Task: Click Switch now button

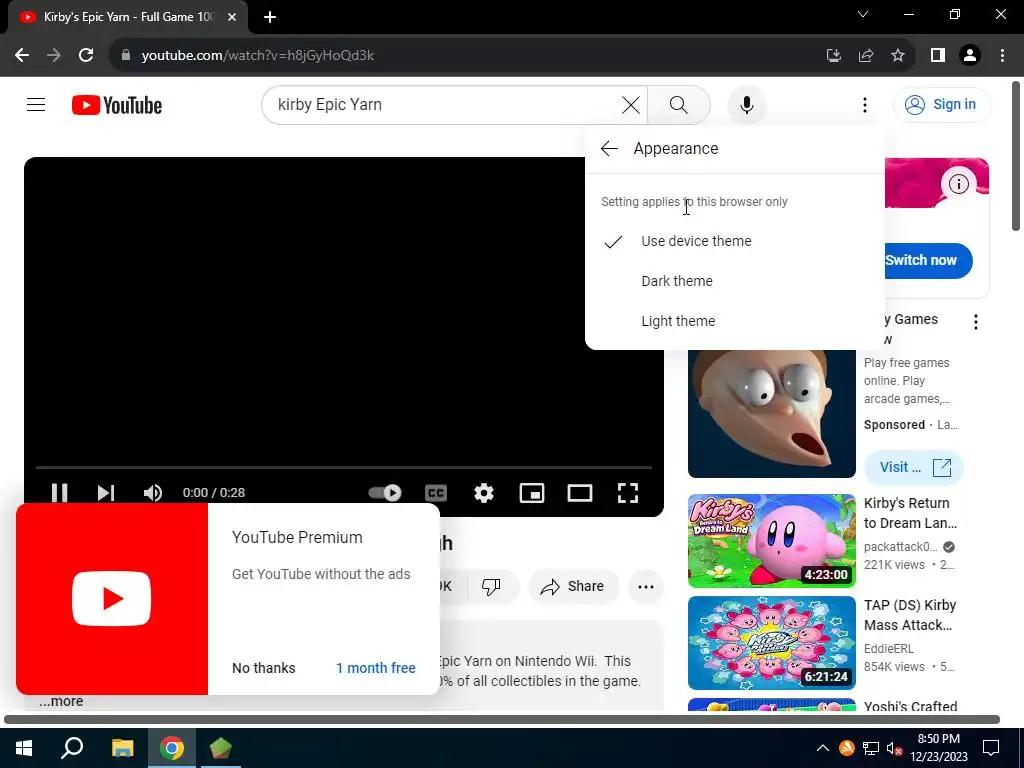Action: (928, 260)
